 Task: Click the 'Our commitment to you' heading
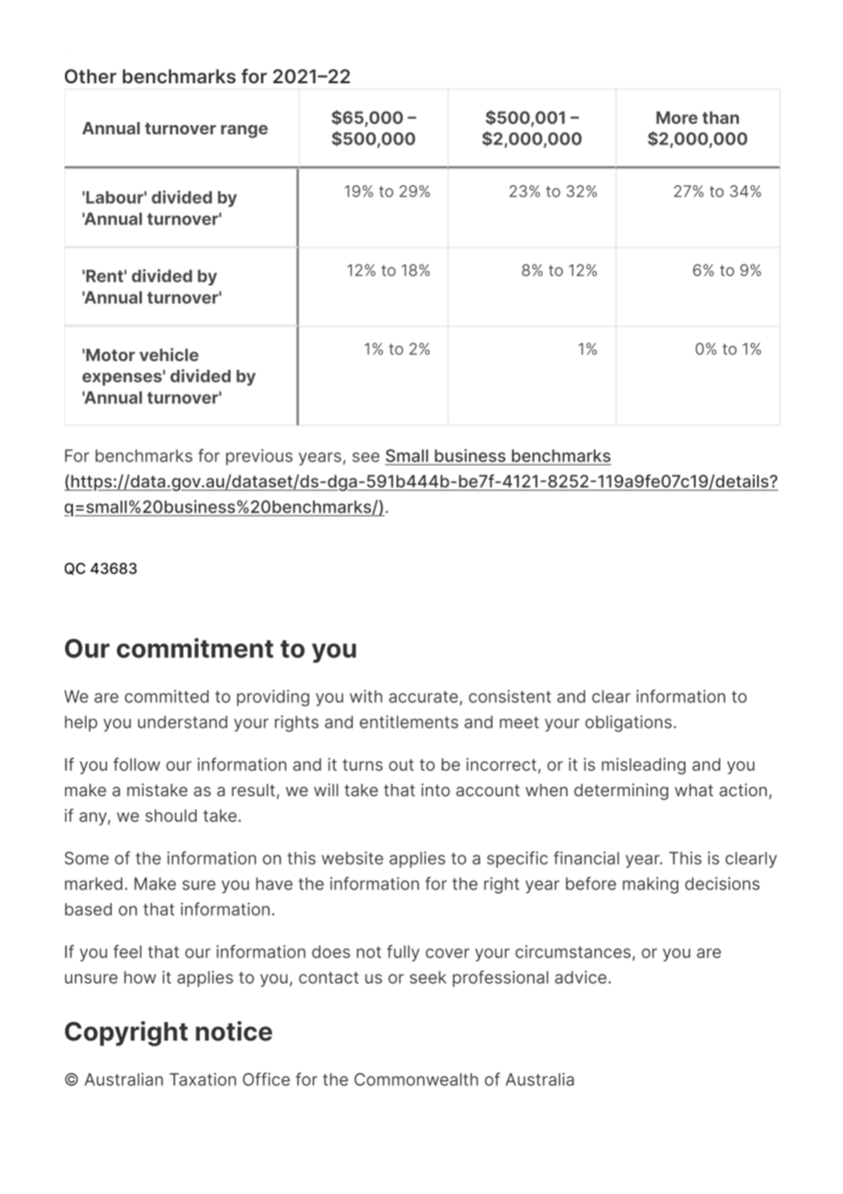pyautogui.click(x=210, y=649)
